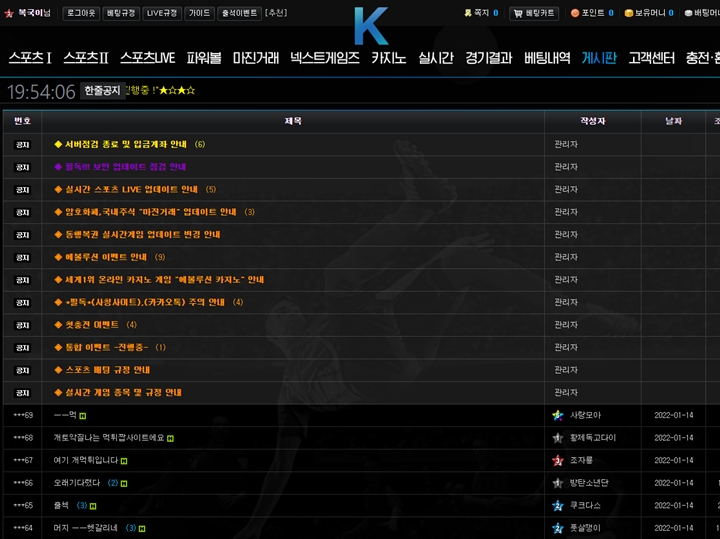Open the 파워볼 menu
This screenshot has height=539, width=720.
(204, 58)
